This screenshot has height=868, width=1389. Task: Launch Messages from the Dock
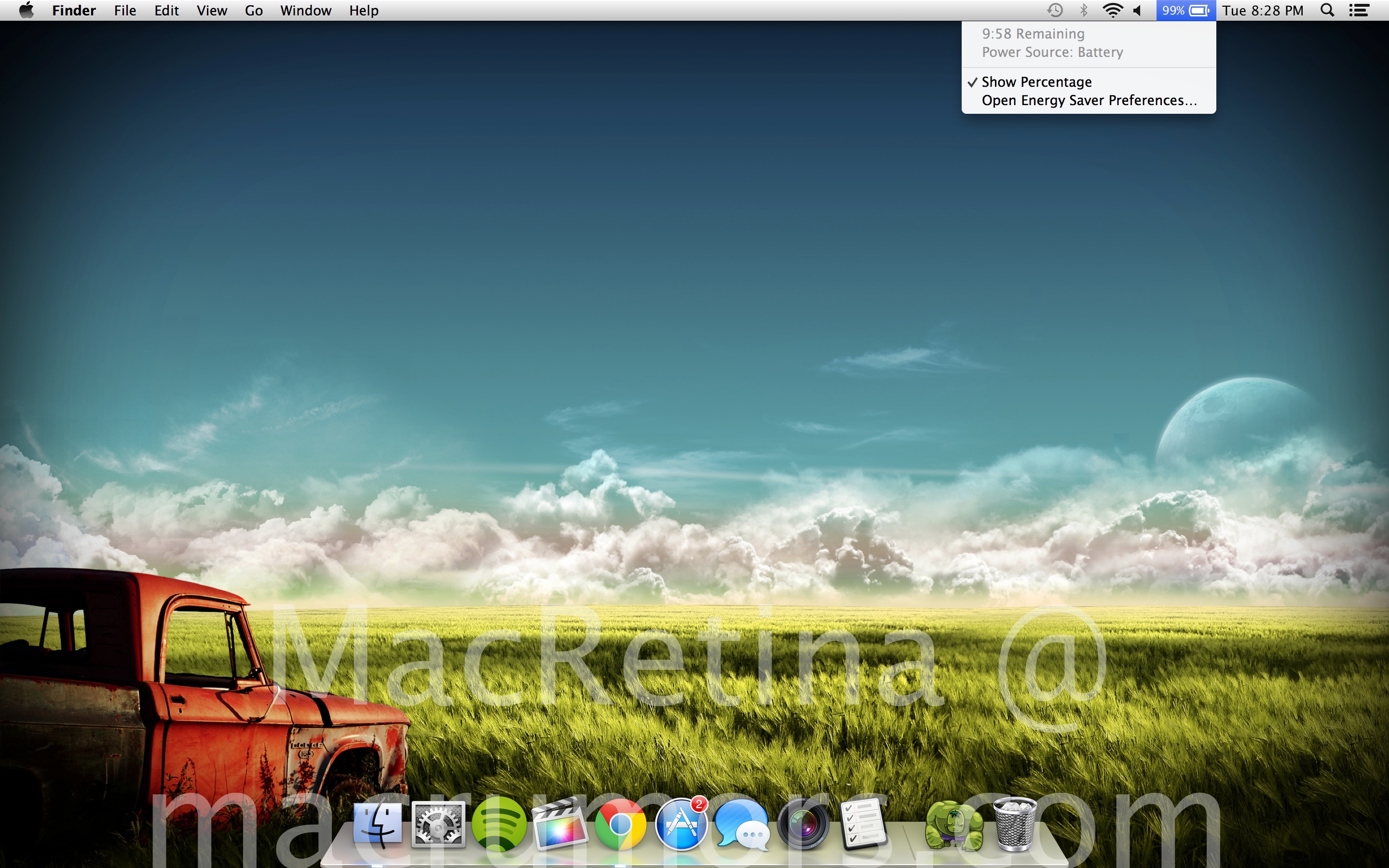[742, 825]
